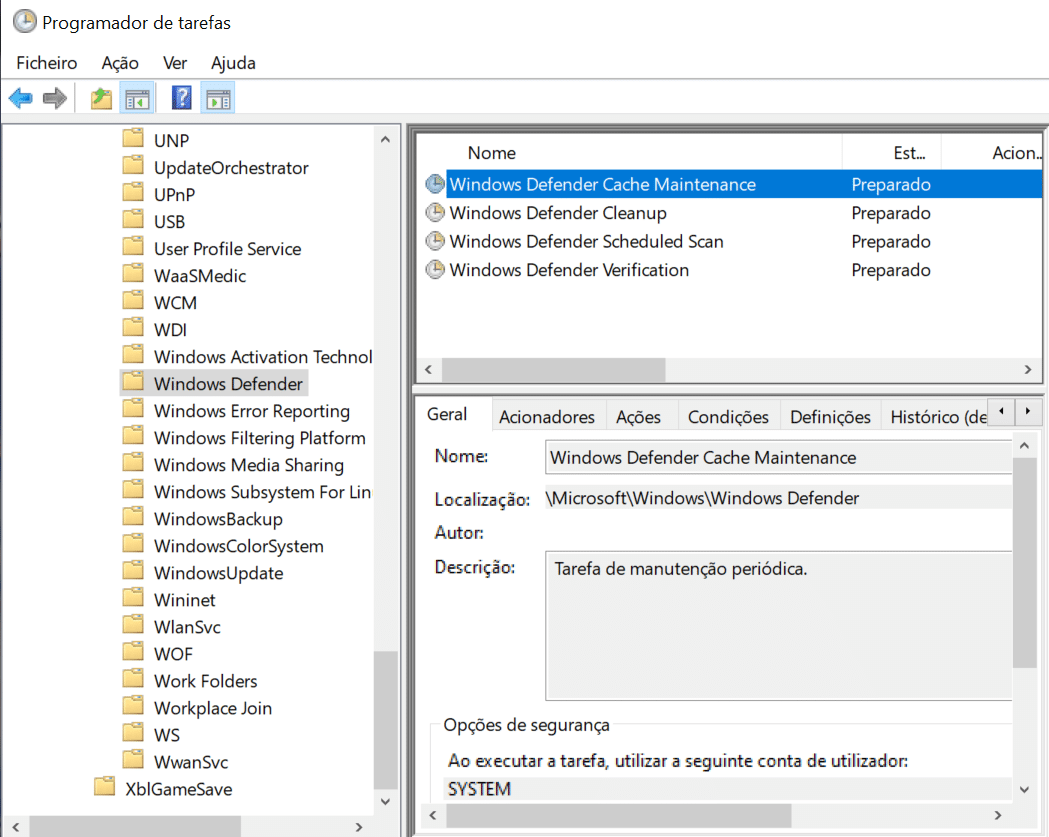Open the Windows Error Reporting folder
This screenshot has height=837, width=1049.
252,411
